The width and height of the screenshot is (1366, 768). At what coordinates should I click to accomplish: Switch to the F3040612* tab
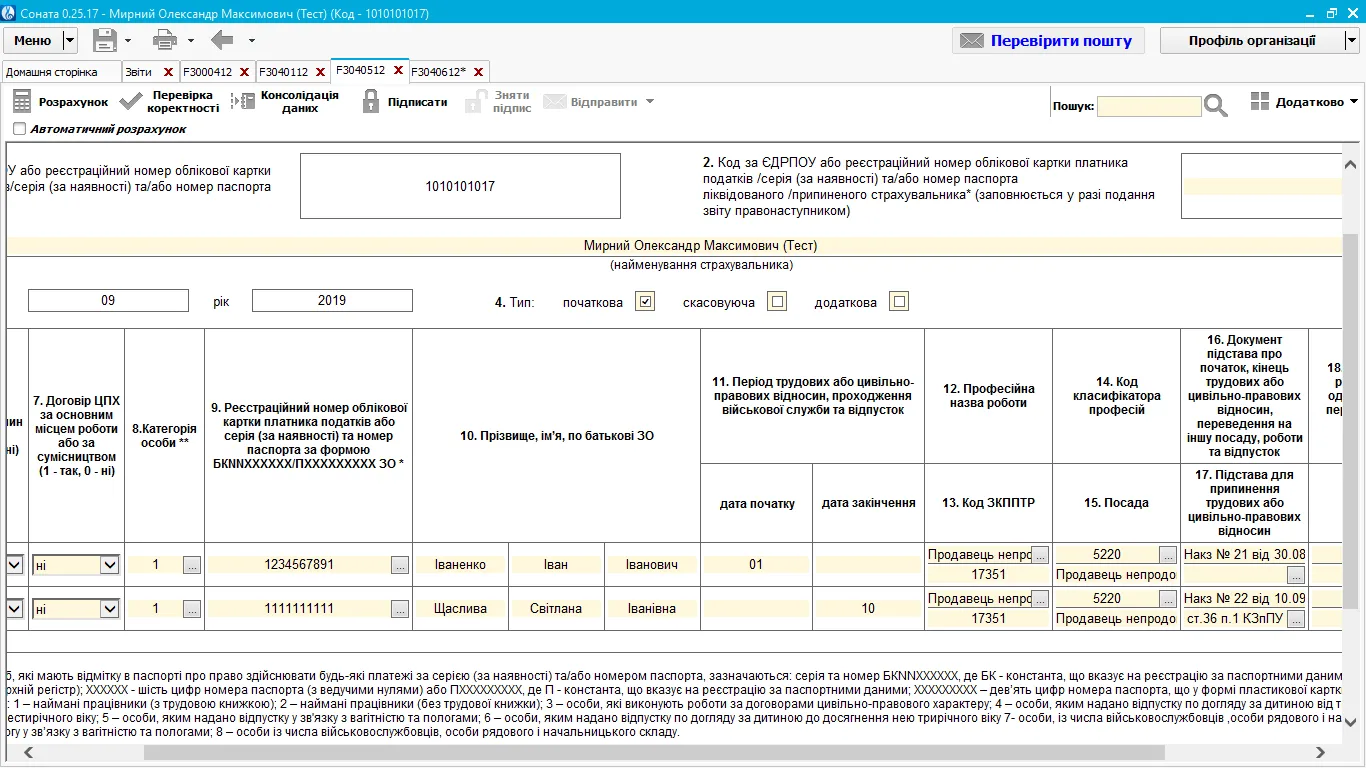pos(439,72)
